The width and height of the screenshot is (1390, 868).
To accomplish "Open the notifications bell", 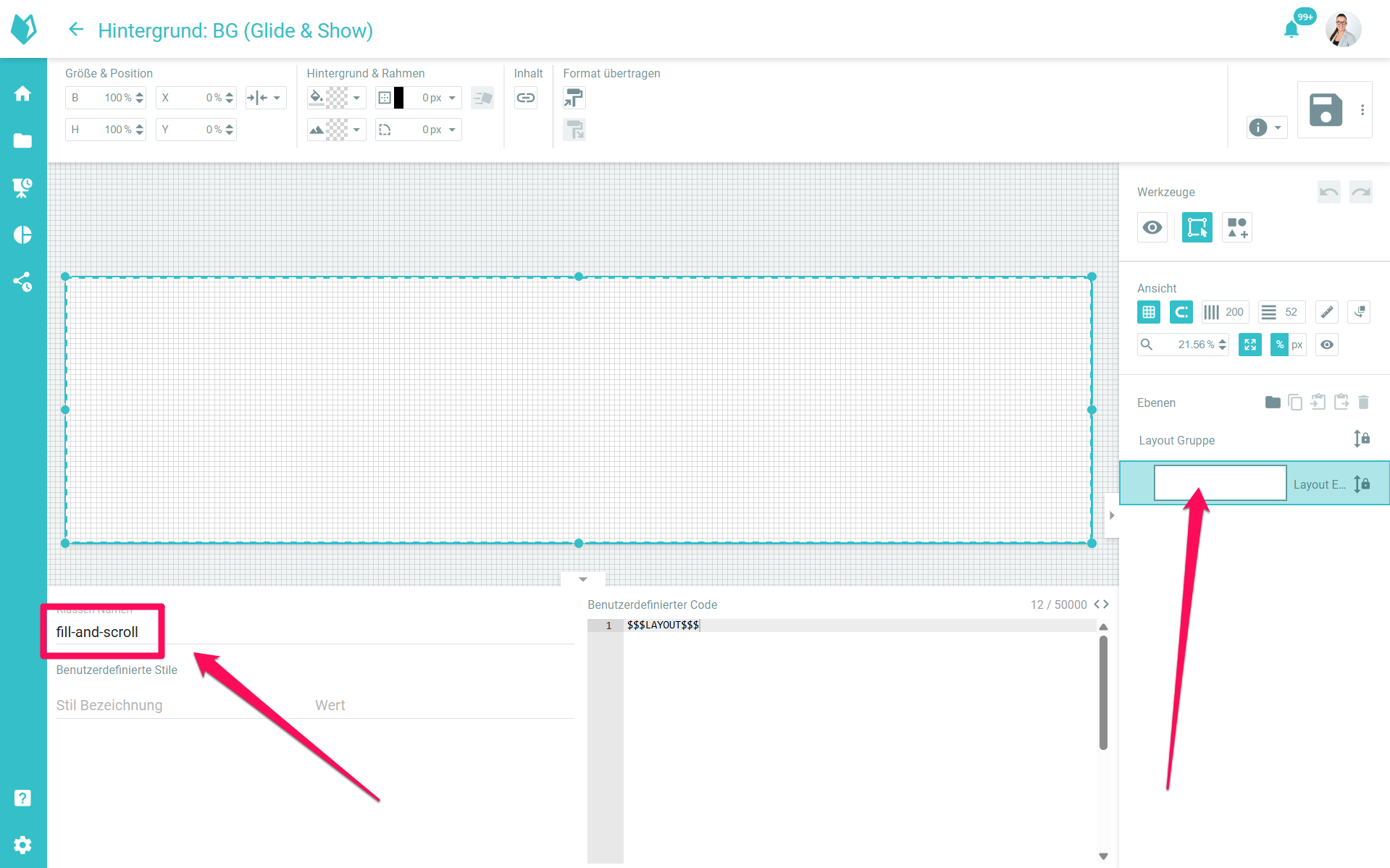I will 1291,30.
